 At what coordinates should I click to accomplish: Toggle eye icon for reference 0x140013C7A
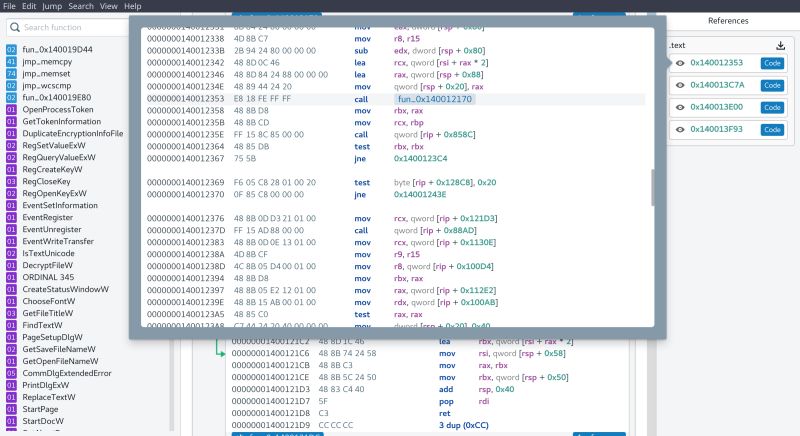[x=680, y=85]
